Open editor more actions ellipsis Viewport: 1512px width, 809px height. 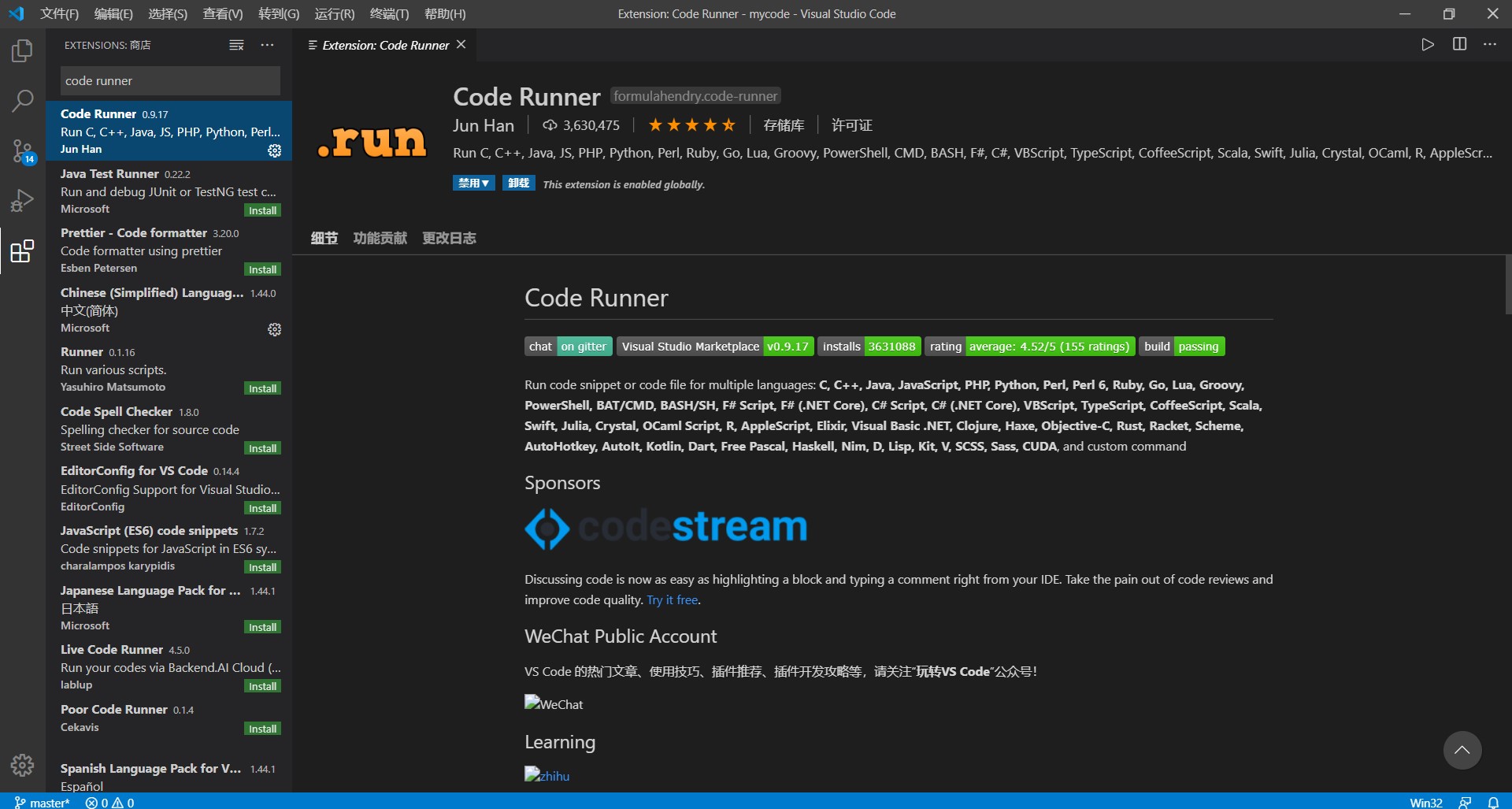coord(1490,44)
